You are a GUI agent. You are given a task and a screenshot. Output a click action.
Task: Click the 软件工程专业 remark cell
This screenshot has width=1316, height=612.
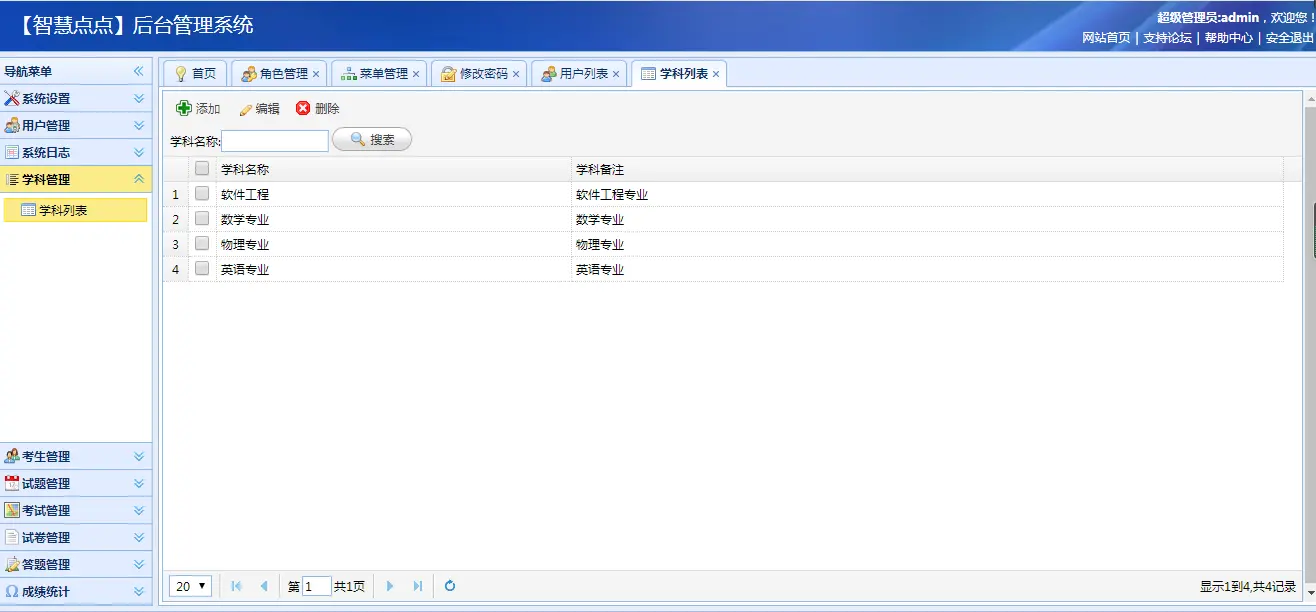click(927, 194)
